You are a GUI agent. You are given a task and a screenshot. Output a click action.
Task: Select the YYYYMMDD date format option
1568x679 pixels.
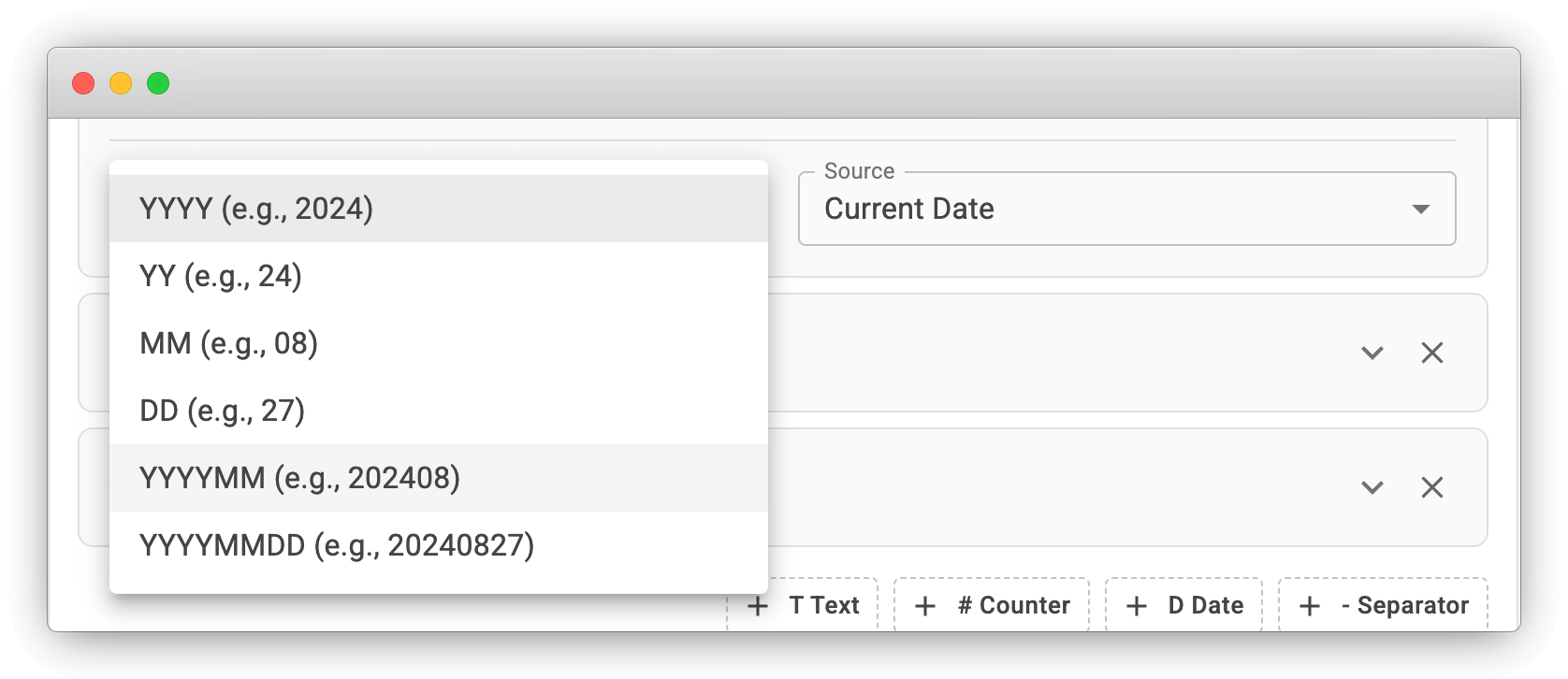coord(337,544)
